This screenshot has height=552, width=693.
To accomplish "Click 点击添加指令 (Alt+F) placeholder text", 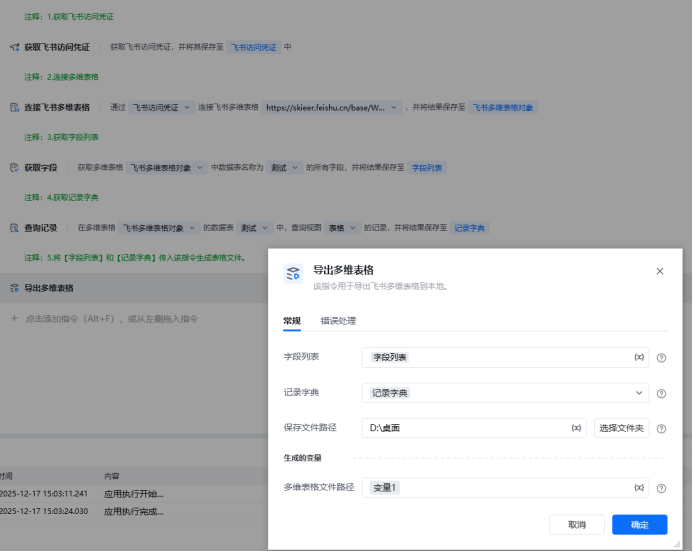I will tap(111, 319).
